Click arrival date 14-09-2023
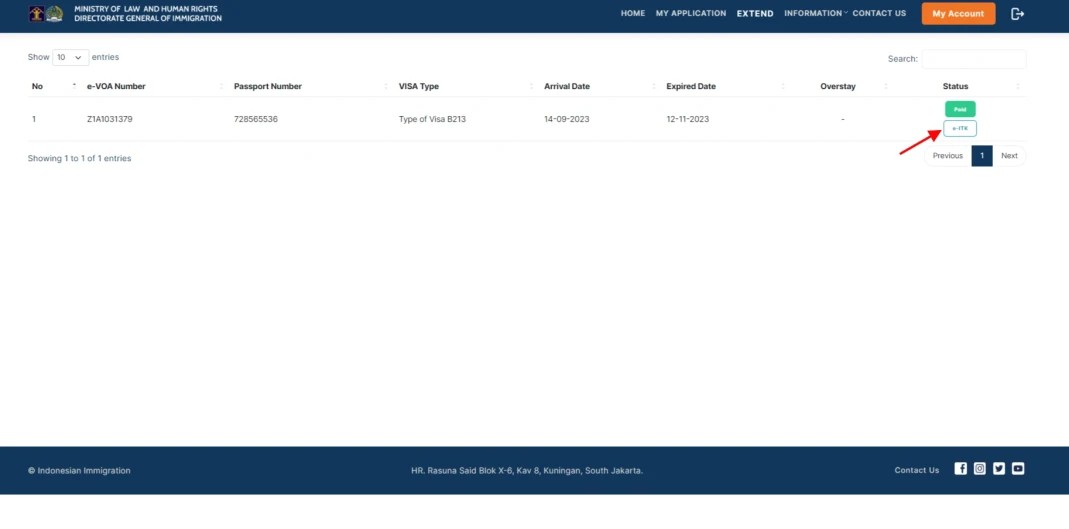Viewport: 1069px width, 529px height. pos(567,119)
